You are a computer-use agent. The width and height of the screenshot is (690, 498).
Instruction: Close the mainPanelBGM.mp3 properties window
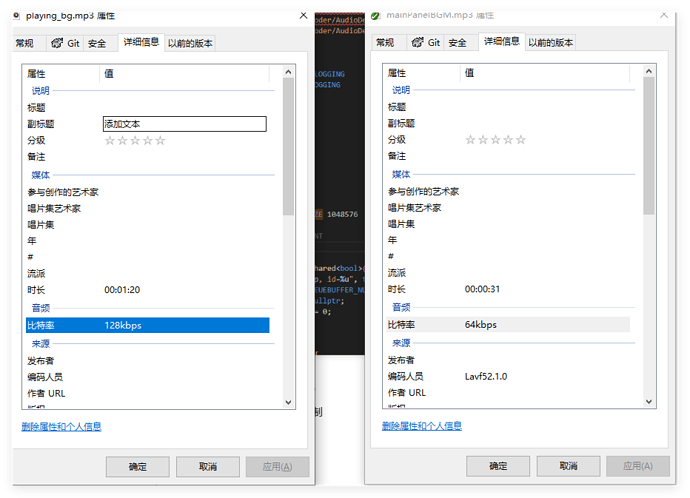tap(664, 15)
